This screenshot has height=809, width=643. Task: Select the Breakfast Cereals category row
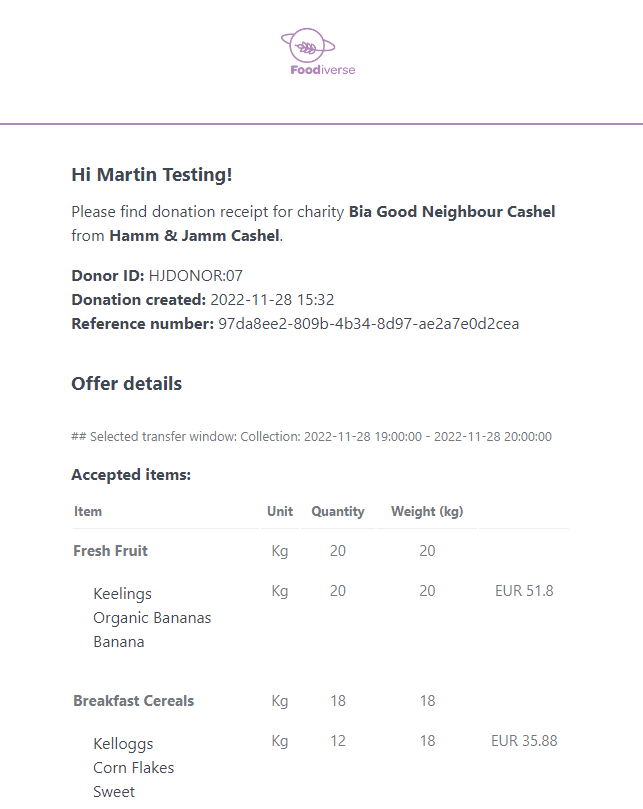pos(133,701)
